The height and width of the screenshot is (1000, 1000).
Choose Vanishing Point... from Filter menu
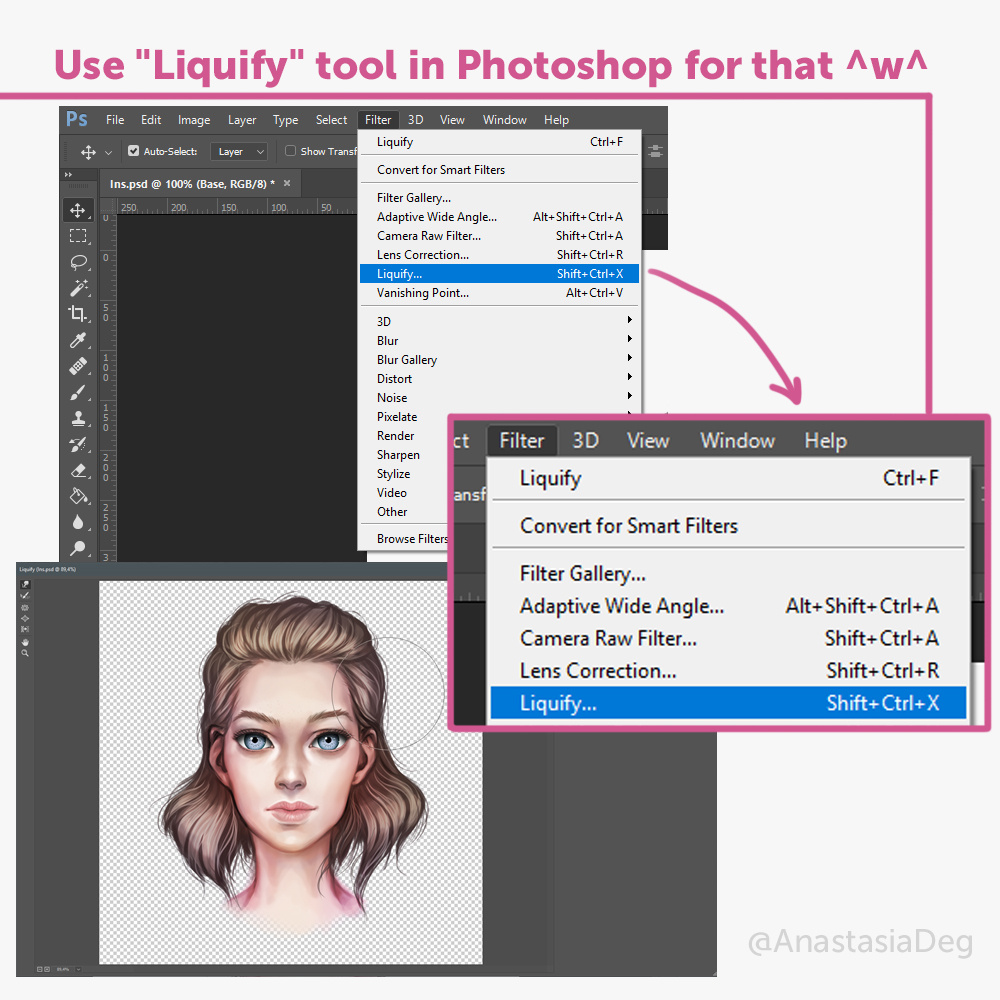coord(499,293)
